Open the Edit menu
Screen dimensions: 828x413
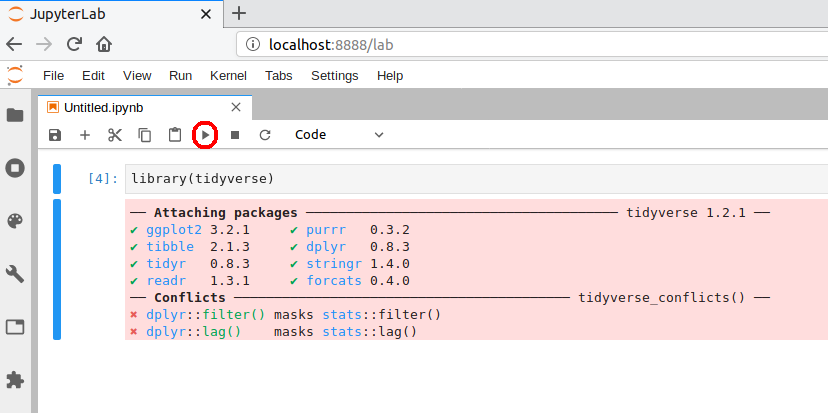tap(93, 76)
